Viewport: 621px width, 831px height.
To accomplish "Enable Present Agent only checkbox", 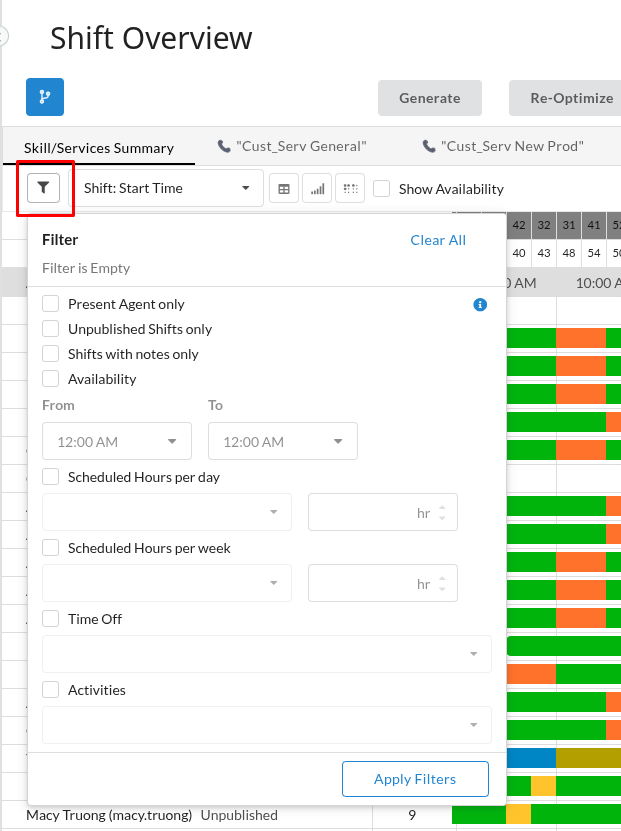I will click(x=51, y=304).
